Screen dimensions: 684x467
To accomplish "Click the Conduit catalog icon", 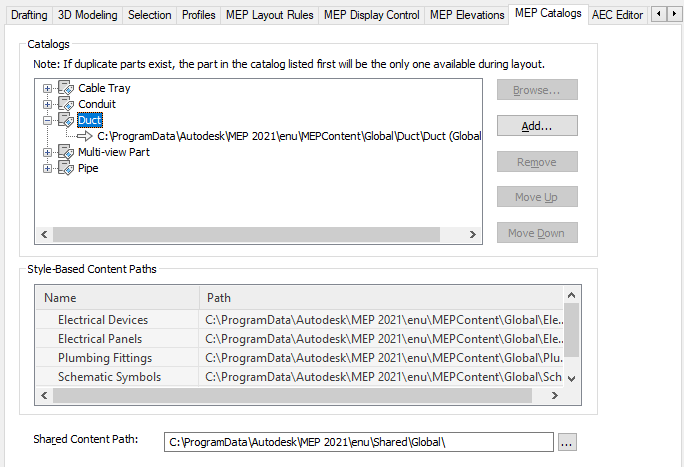I will (x=66, y=105).
